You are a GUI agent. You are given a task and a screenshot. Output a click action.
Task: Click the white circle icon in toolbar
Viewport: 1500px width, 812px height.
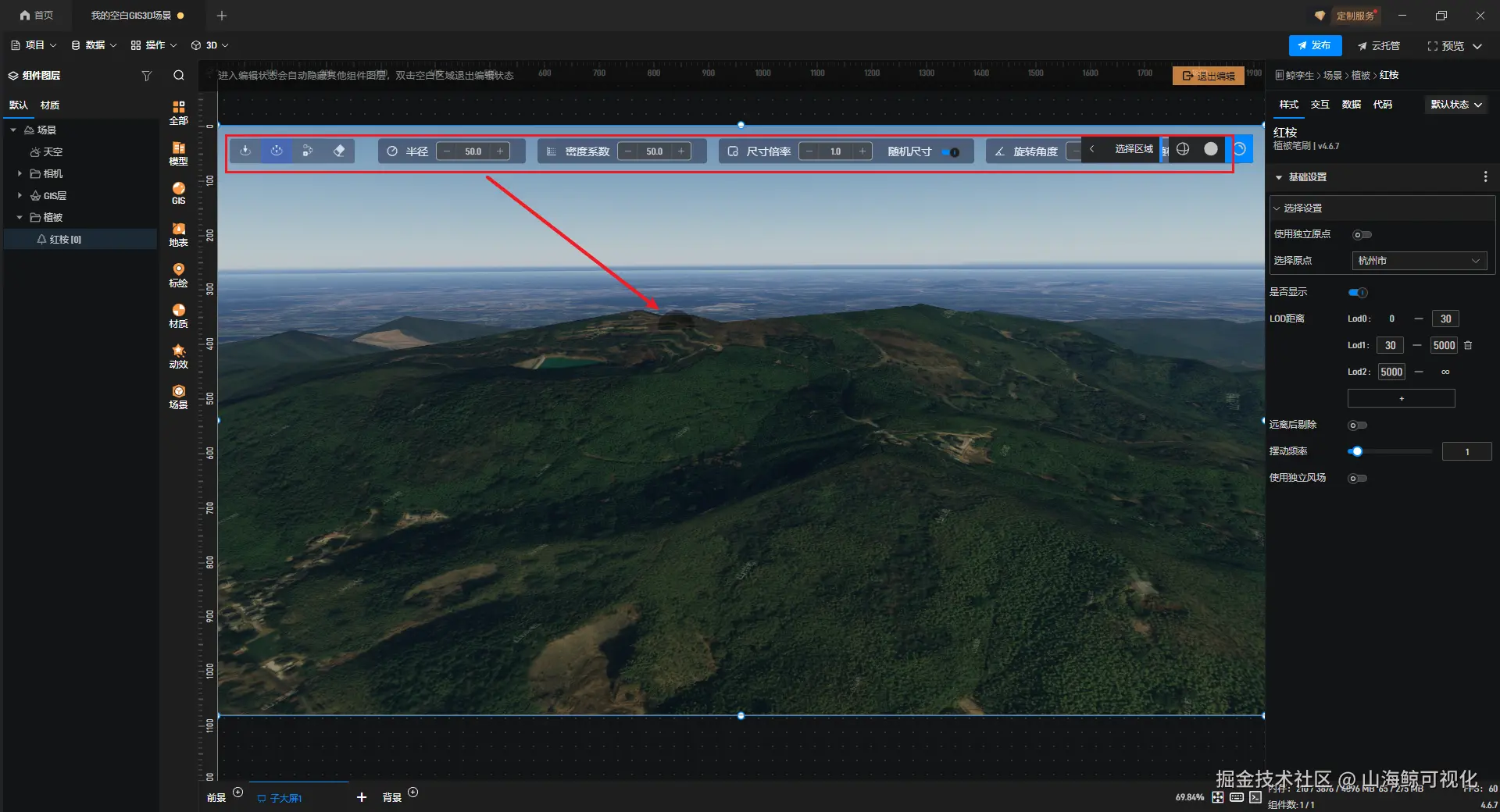click(x=1211, y=149)
